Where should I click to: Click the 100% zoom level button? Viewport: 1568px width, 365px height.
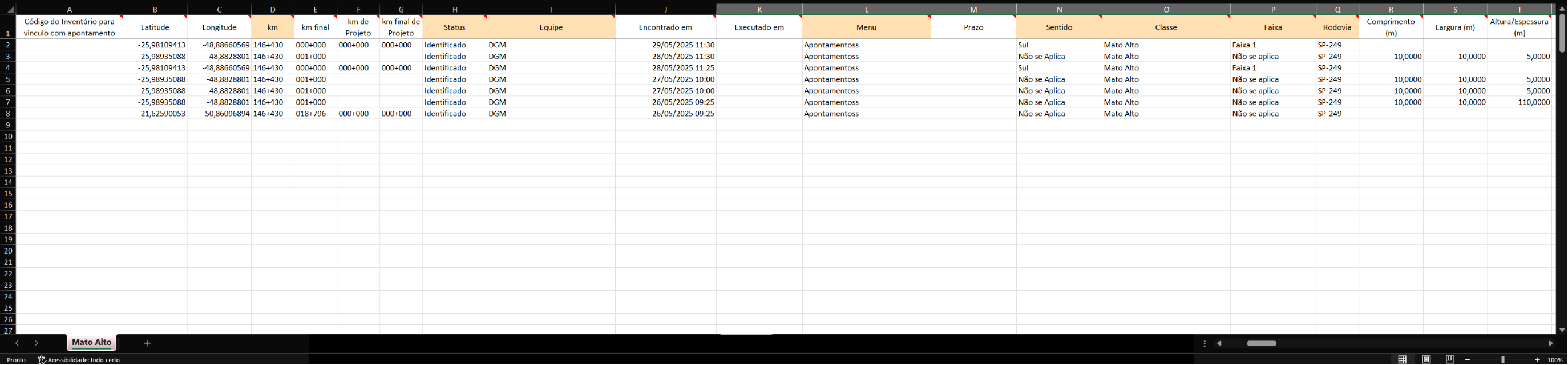pyautogui.click(x=1555, y=359)
